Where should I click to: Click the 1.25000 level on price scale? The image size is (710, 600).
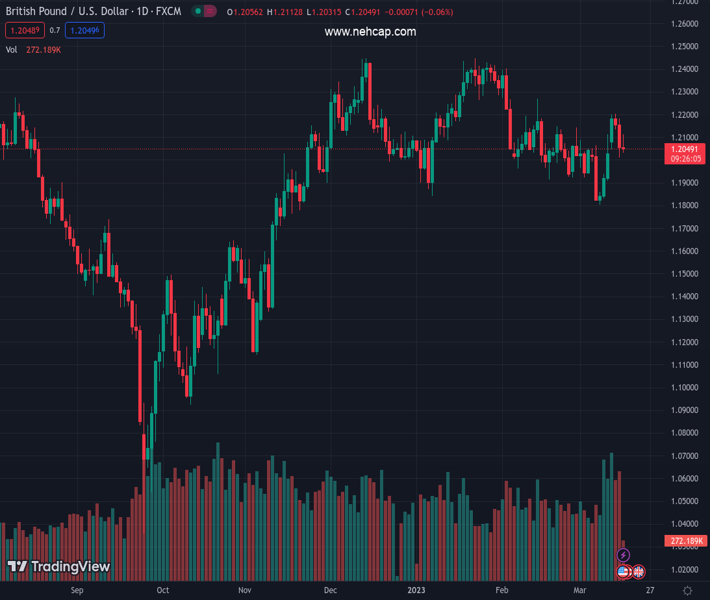click(685, 46)
